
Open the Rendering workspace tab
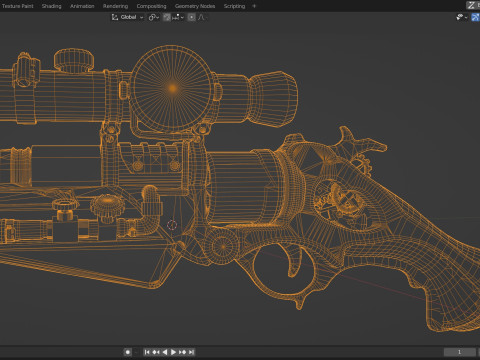point(115,6)
